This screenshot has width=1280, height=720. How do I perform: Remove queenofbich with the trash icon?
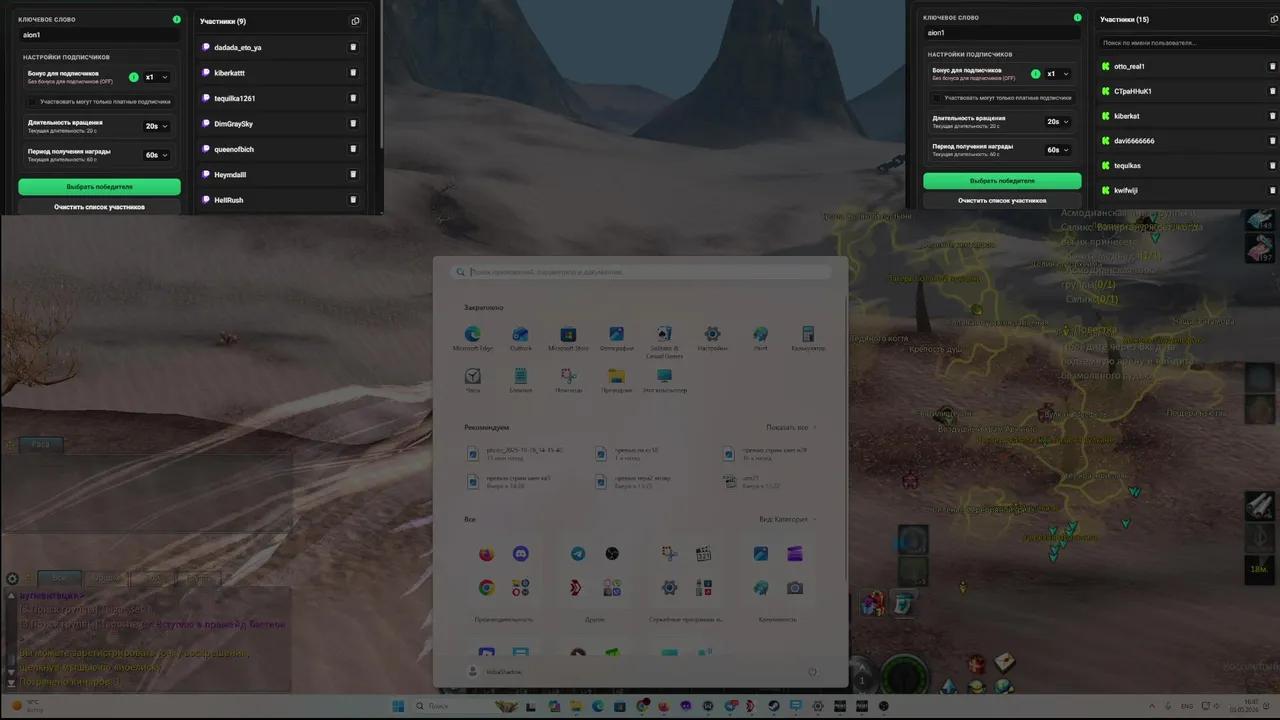coord(353,149)
